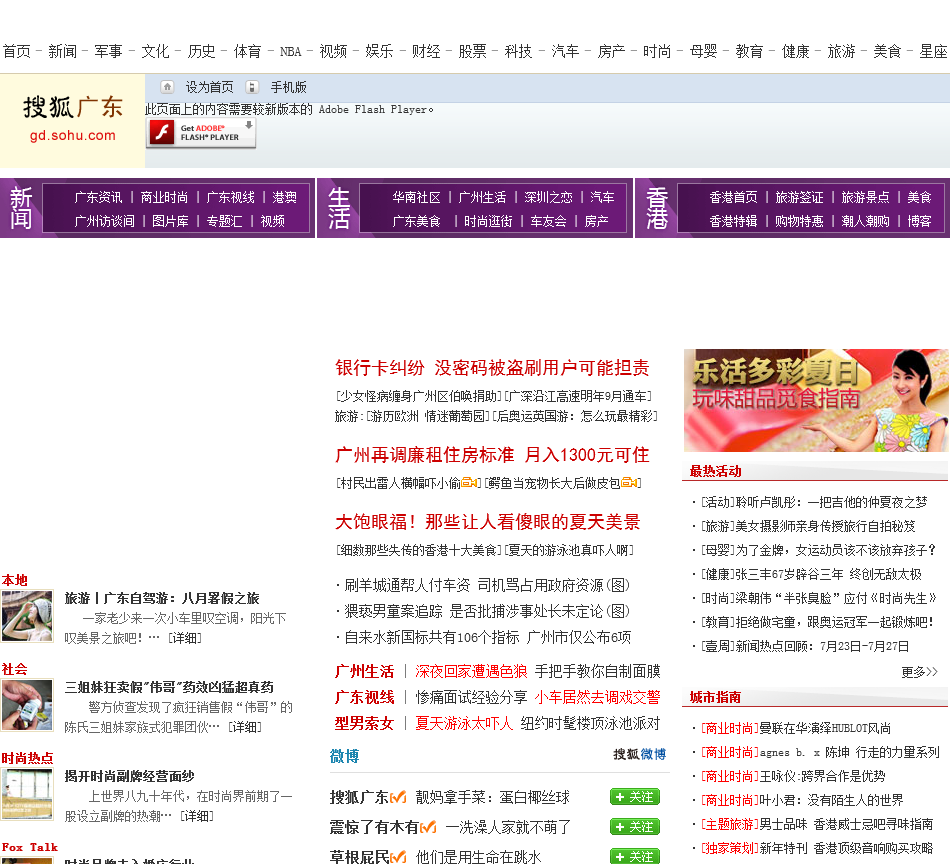Open thumbnail for 广东自驾游 article
The height and width of the screenshot is (864, 950).
tap(27, 616)
